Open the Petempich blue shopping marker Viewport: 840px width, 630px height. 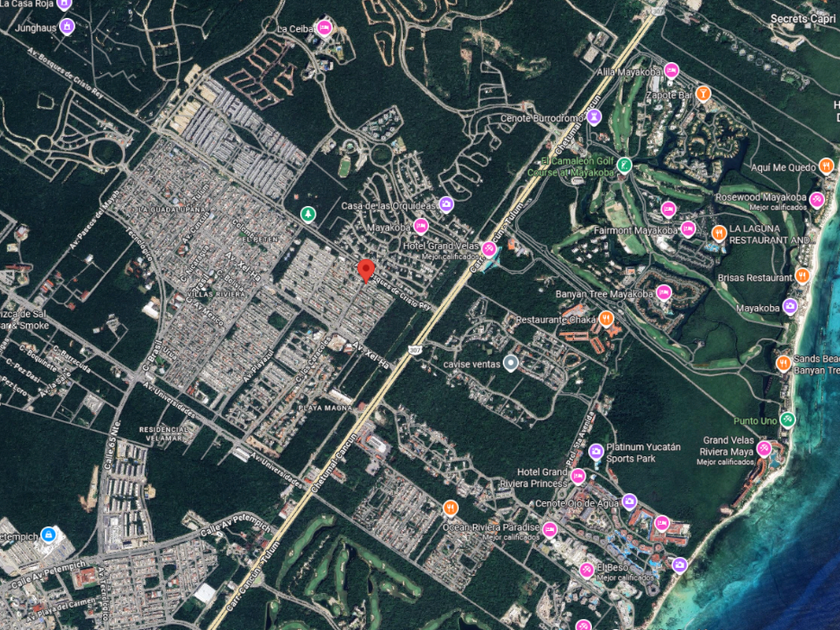coord(49,535)
